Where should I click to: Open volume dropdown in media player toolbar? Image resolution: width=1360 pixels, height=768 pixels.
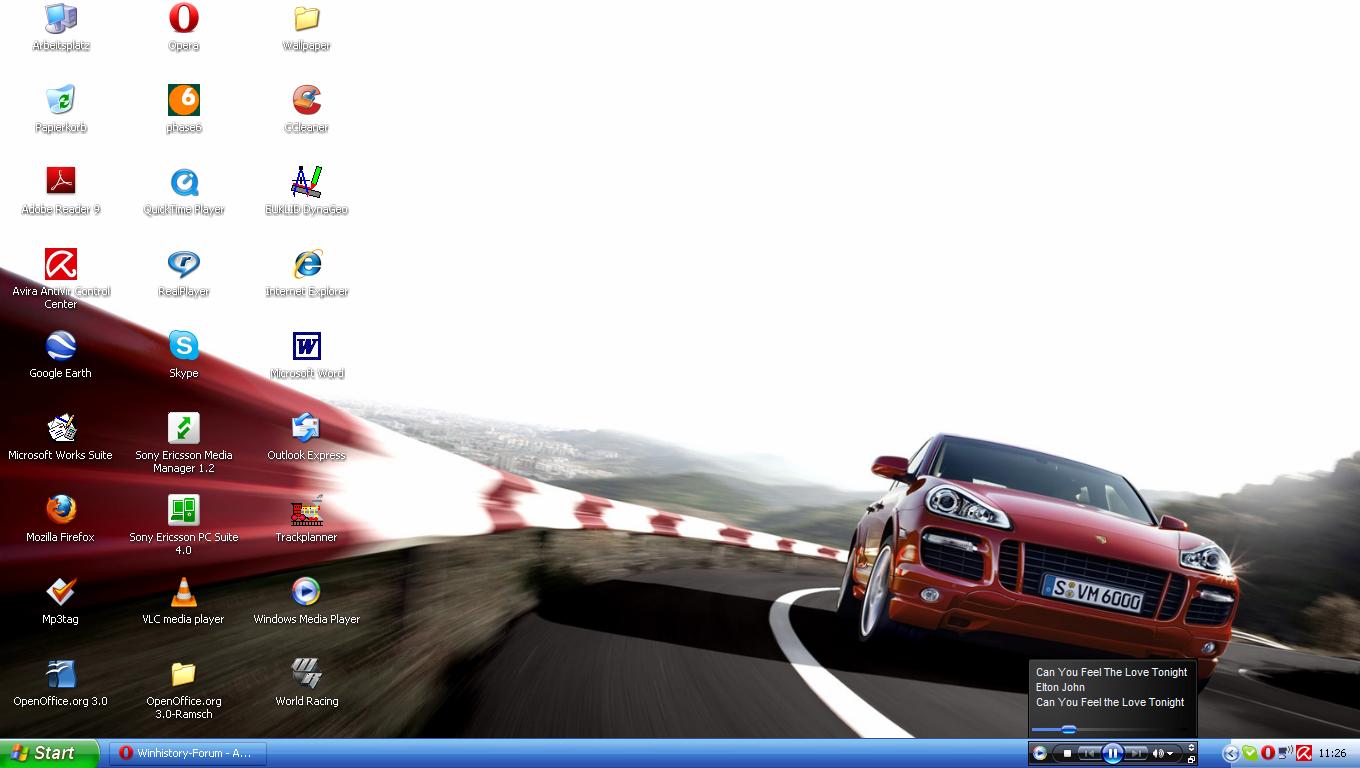click(1170, 753)
